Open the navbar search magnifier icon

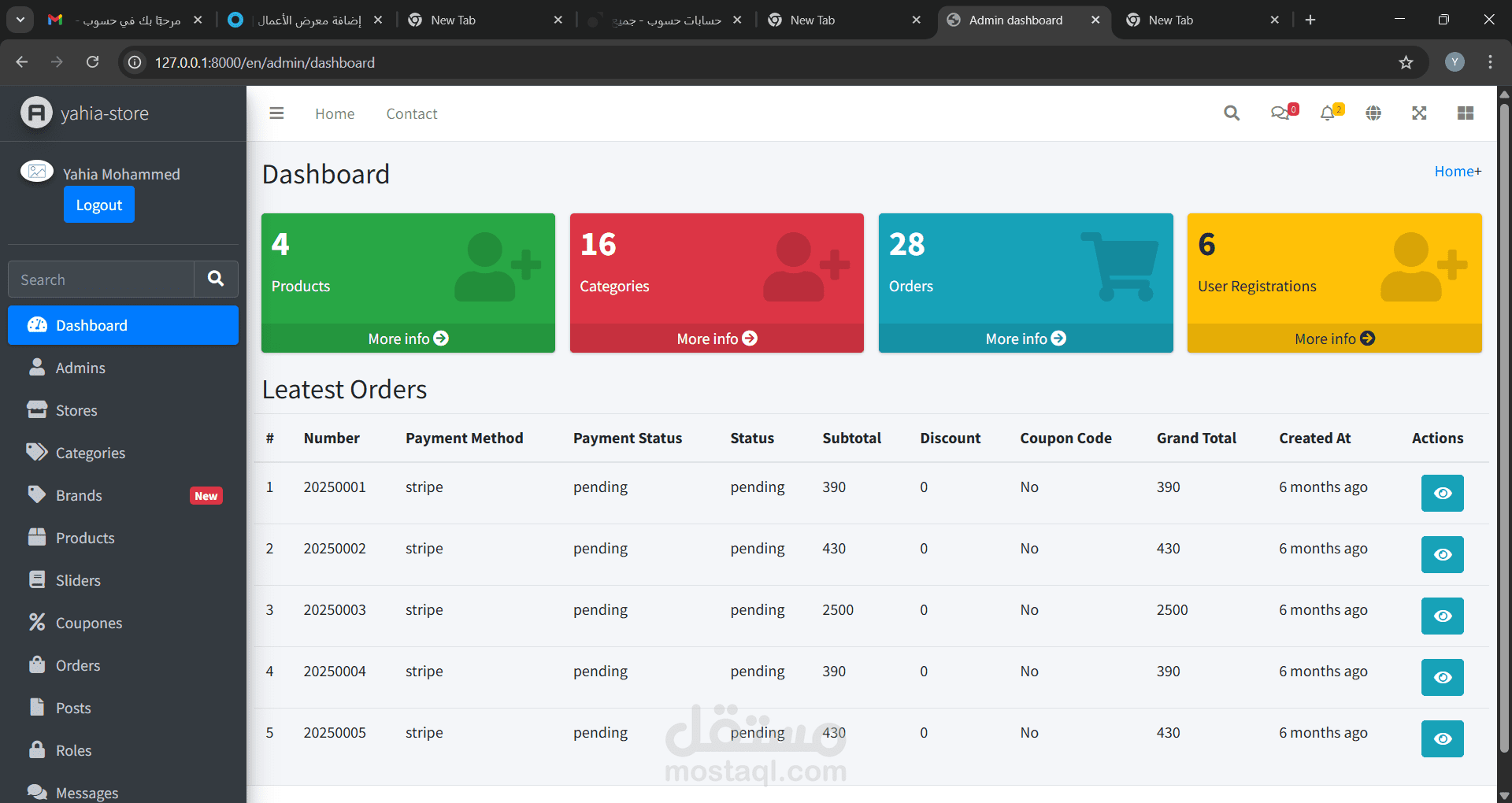(x=1232, y=113)
